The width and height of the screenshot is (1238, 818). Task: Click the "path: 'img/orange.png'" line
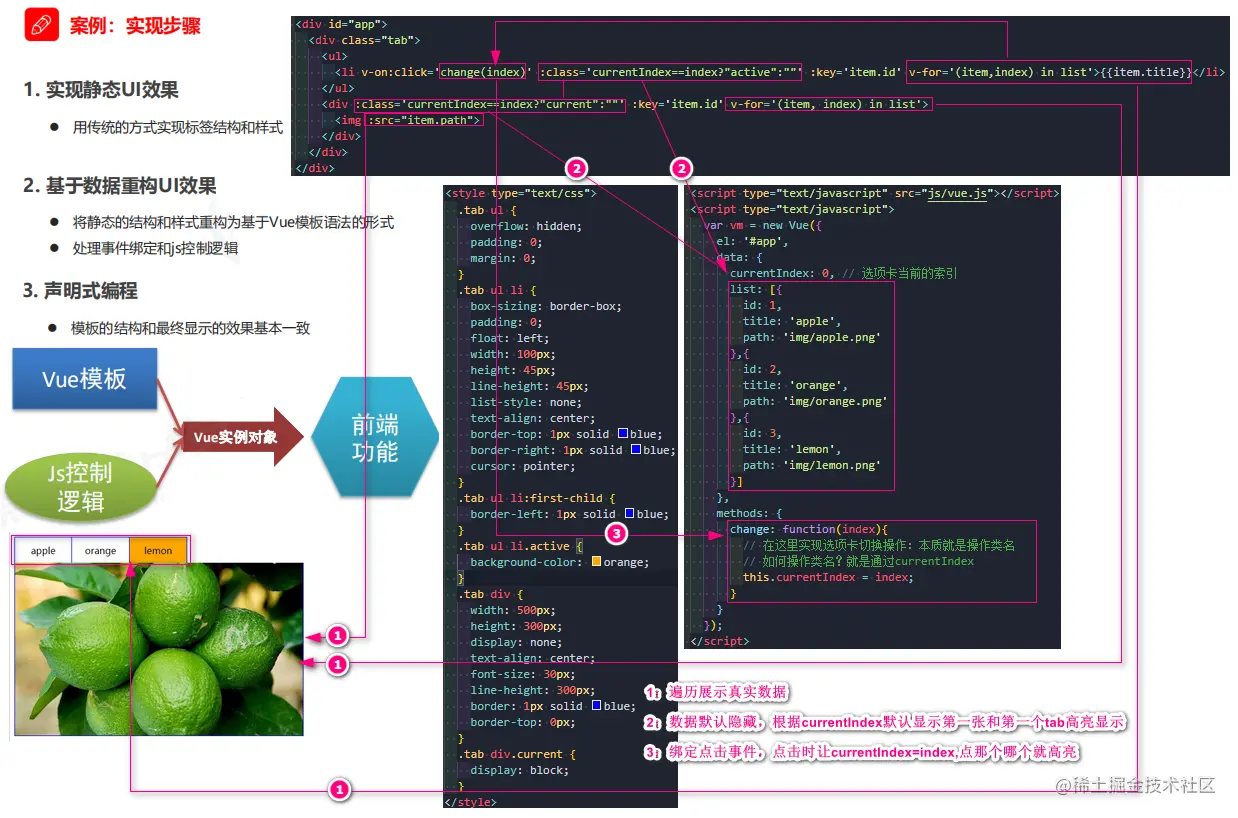coord(815,401)
